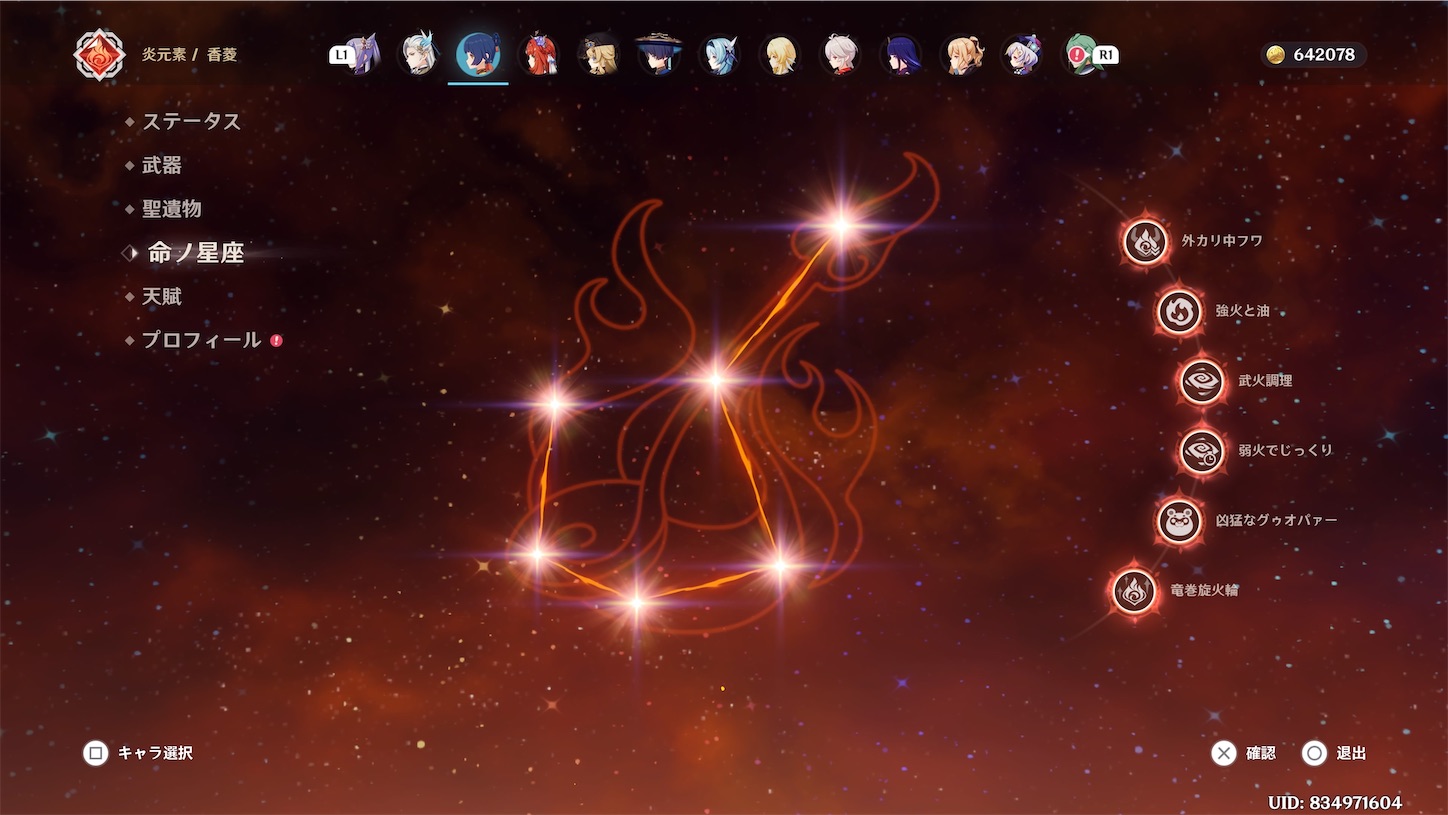Image resolution: width=1448 pixels, height=815 pixels.
Task: Click the L1 previous-character button
Action: 341,55
